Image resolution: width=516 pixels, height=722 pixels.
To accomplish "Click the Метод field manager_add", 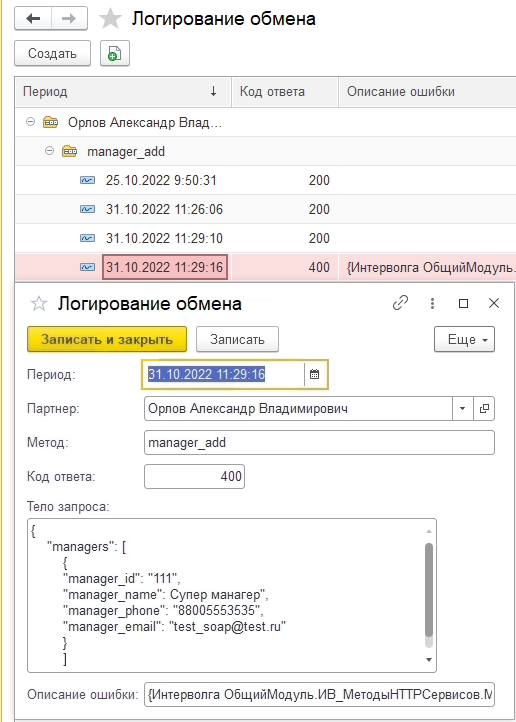I will (x=319, y=443).
